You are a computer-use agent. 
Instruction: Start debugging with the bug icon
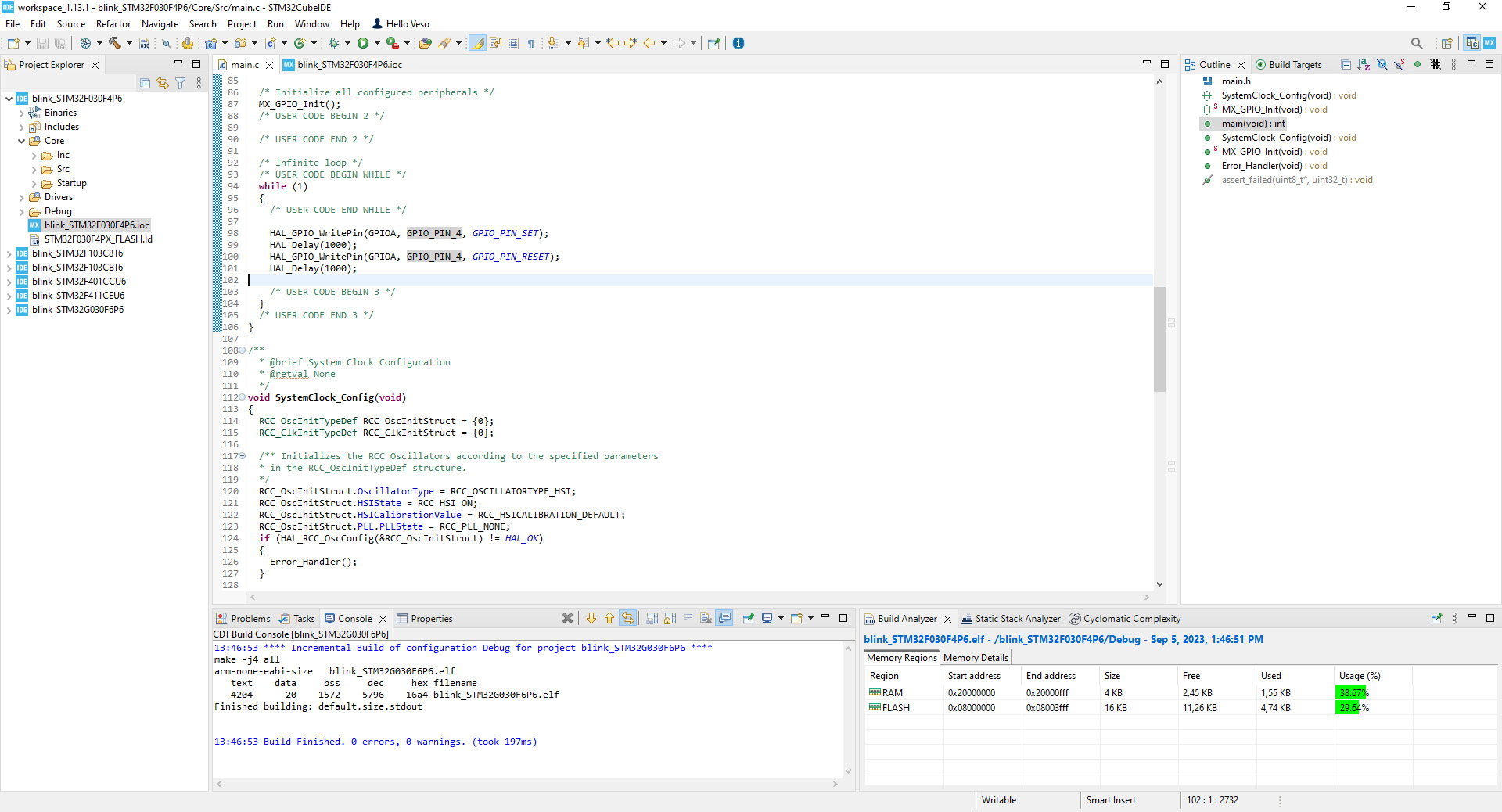tap(333, 43)
